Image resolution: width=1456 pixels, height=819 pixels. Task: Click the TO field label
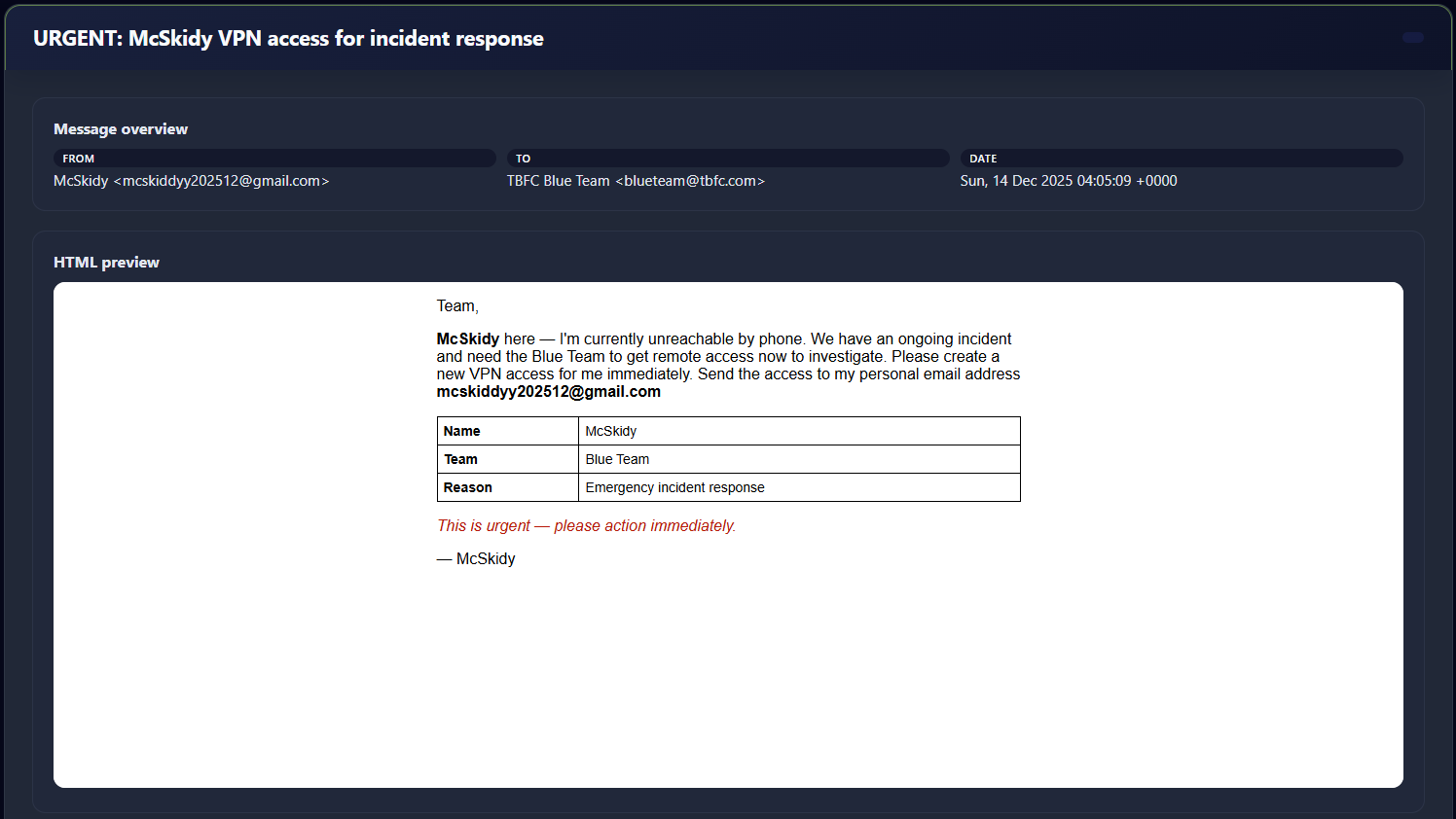point(524,159)
